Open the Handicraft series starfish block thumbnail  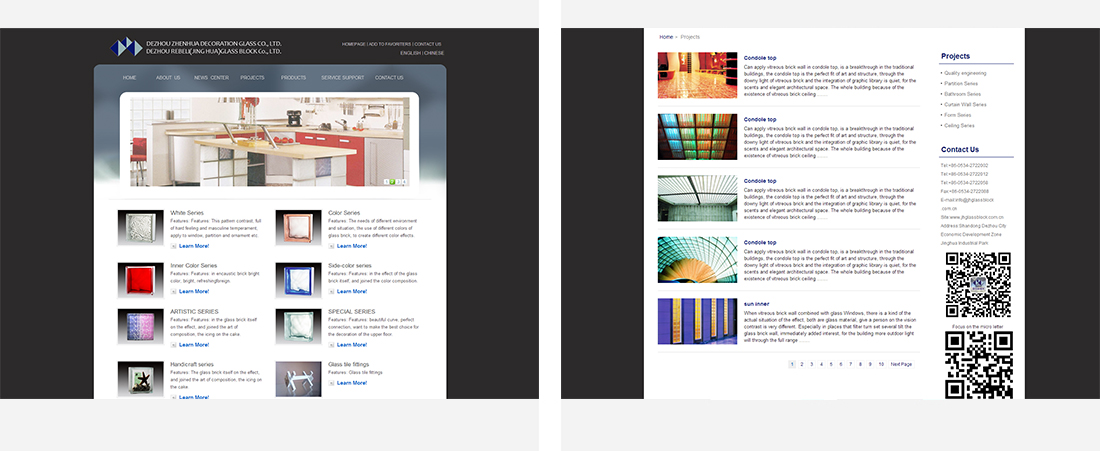(x=140, y=379)
